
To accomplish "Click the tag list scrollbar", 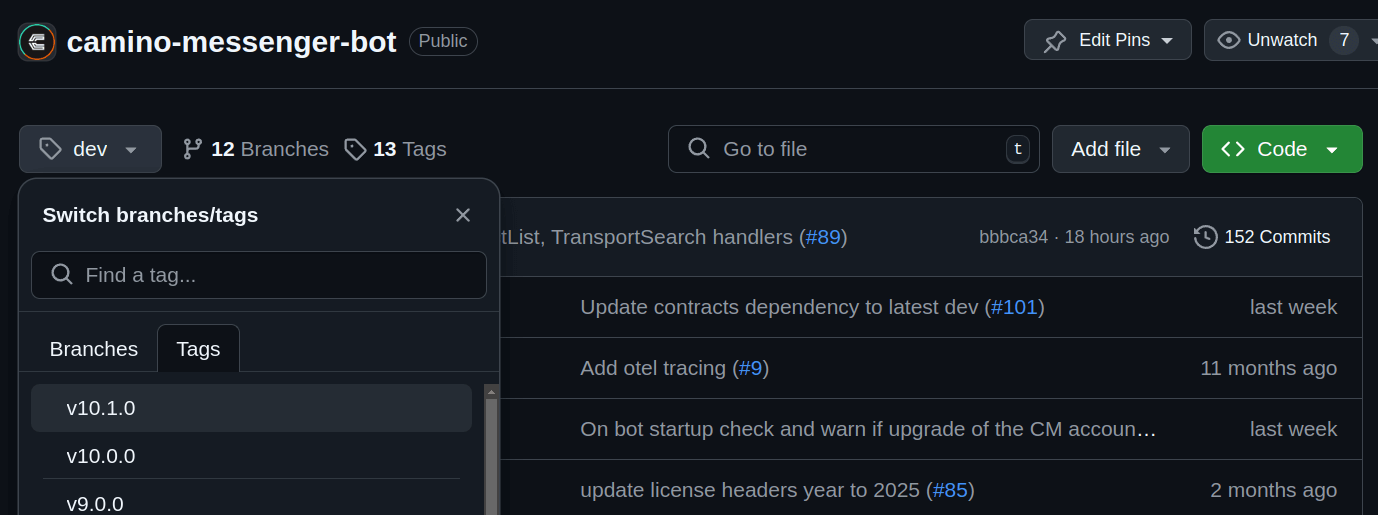I will [491, 450].
